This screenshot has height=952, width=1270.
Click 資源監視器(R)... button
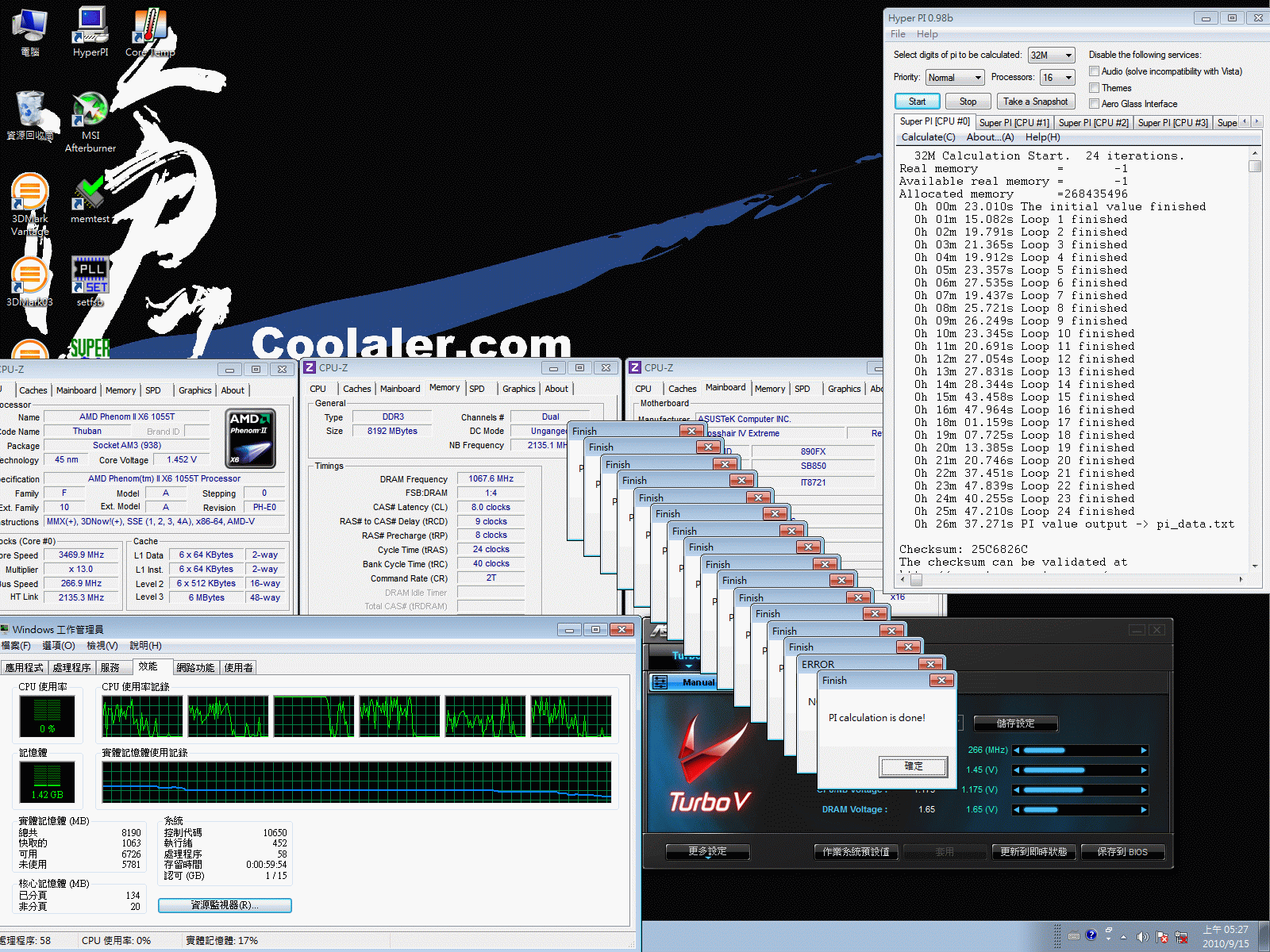(225, 905)
